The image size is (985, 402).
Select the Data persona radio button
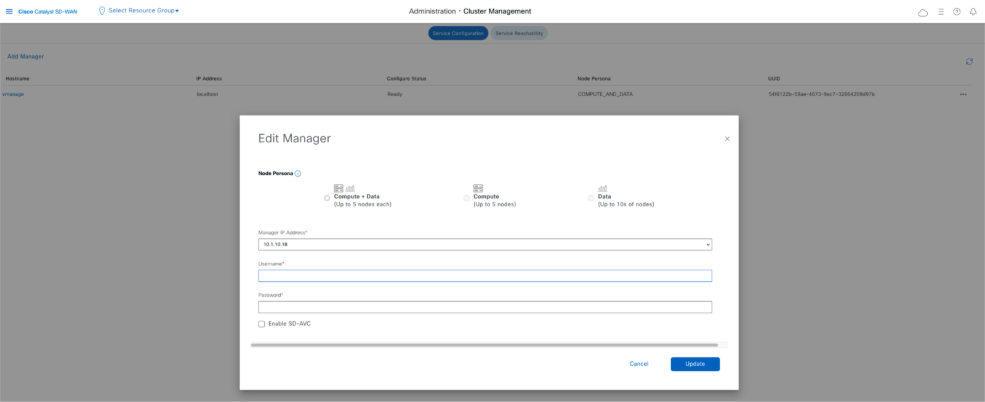point(591,198)
